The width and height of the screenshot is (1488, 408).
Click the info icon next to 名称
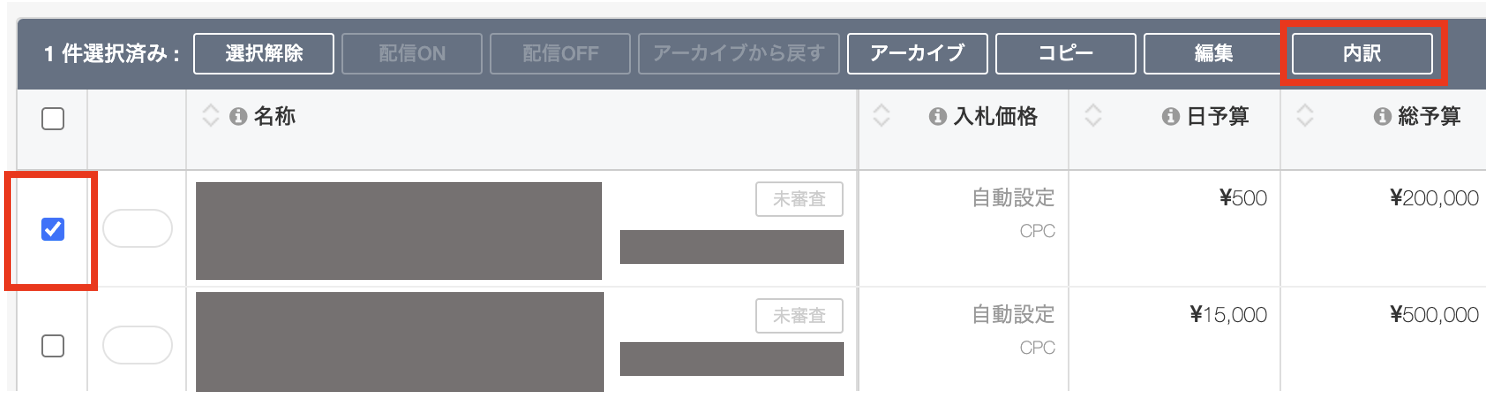pyautogui.click(x=238, y=118)
